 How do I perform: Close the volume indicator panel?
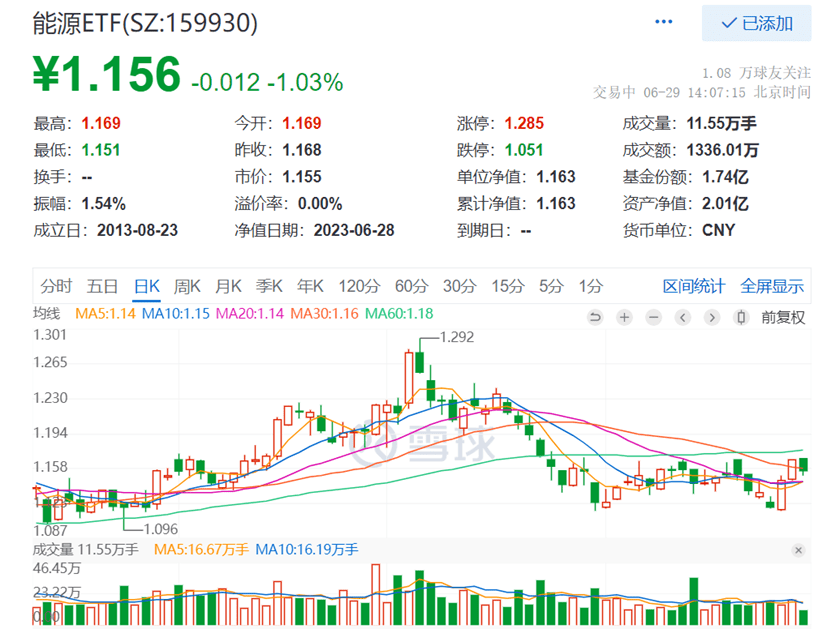click(798, 550)
